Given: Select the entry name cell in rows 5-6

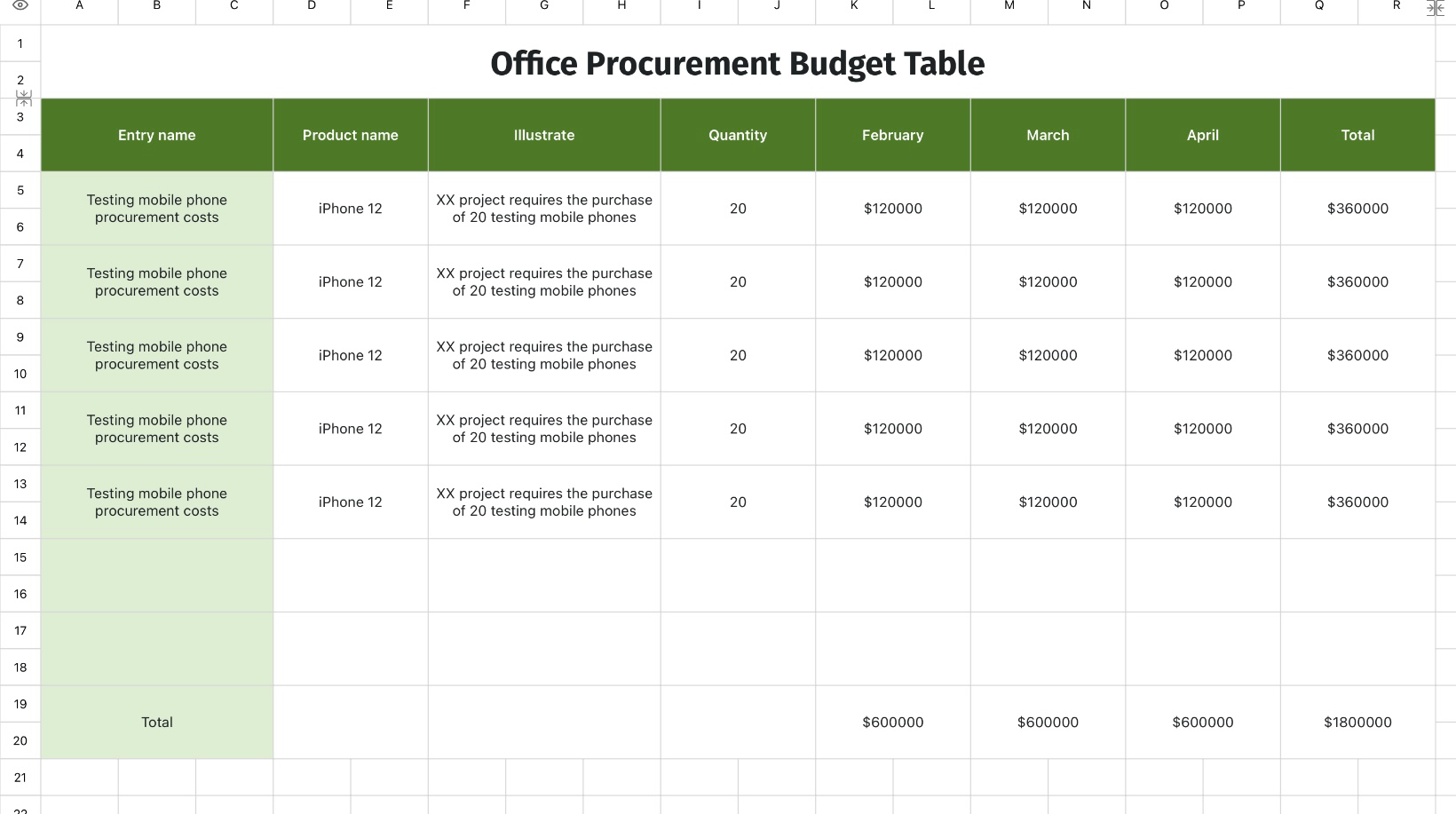Looking at the screenshot, I should coord(157,209).
